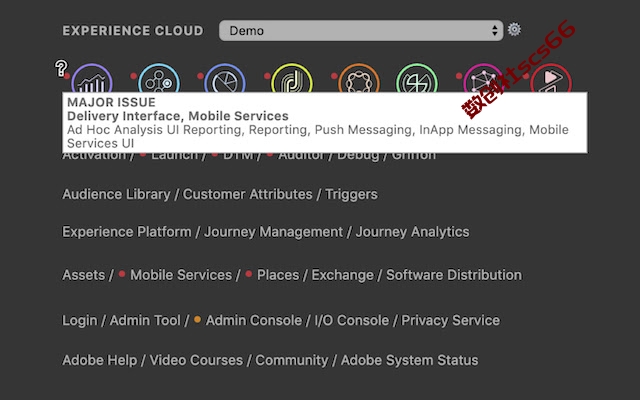This screenshot has height=400, width=640.
Task: Open Admin Tool
Action: [x=145, y=320]
